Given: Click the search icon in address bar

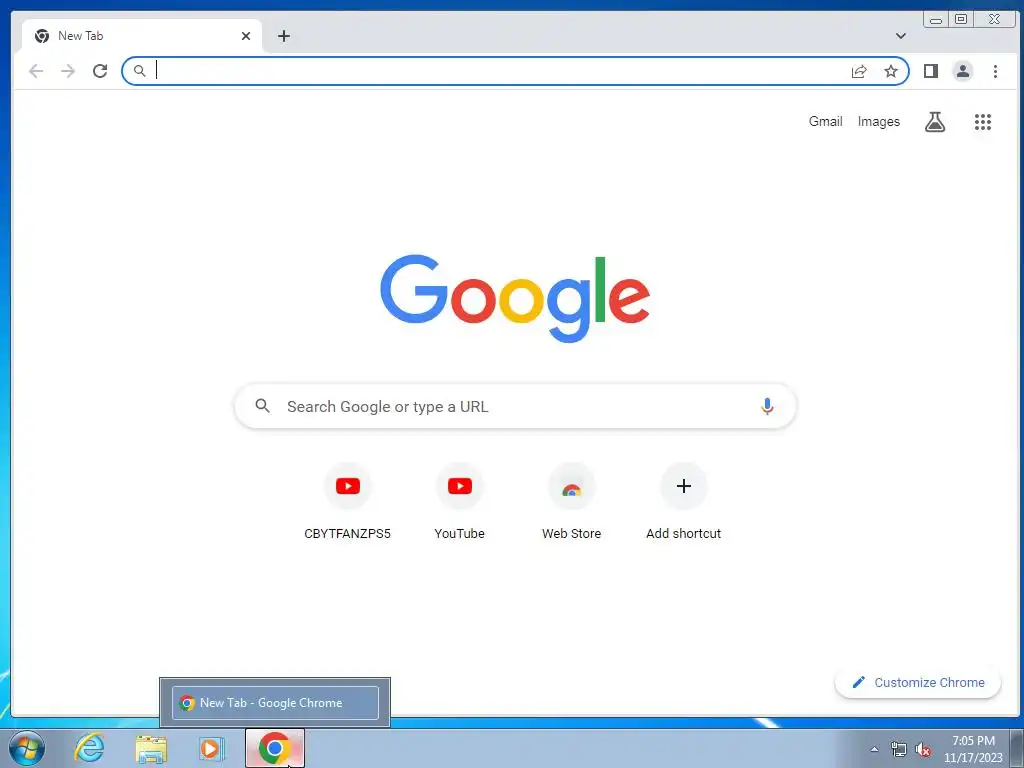Looking at the screenshot, I should pyautogui.click(x=139, y=71).
